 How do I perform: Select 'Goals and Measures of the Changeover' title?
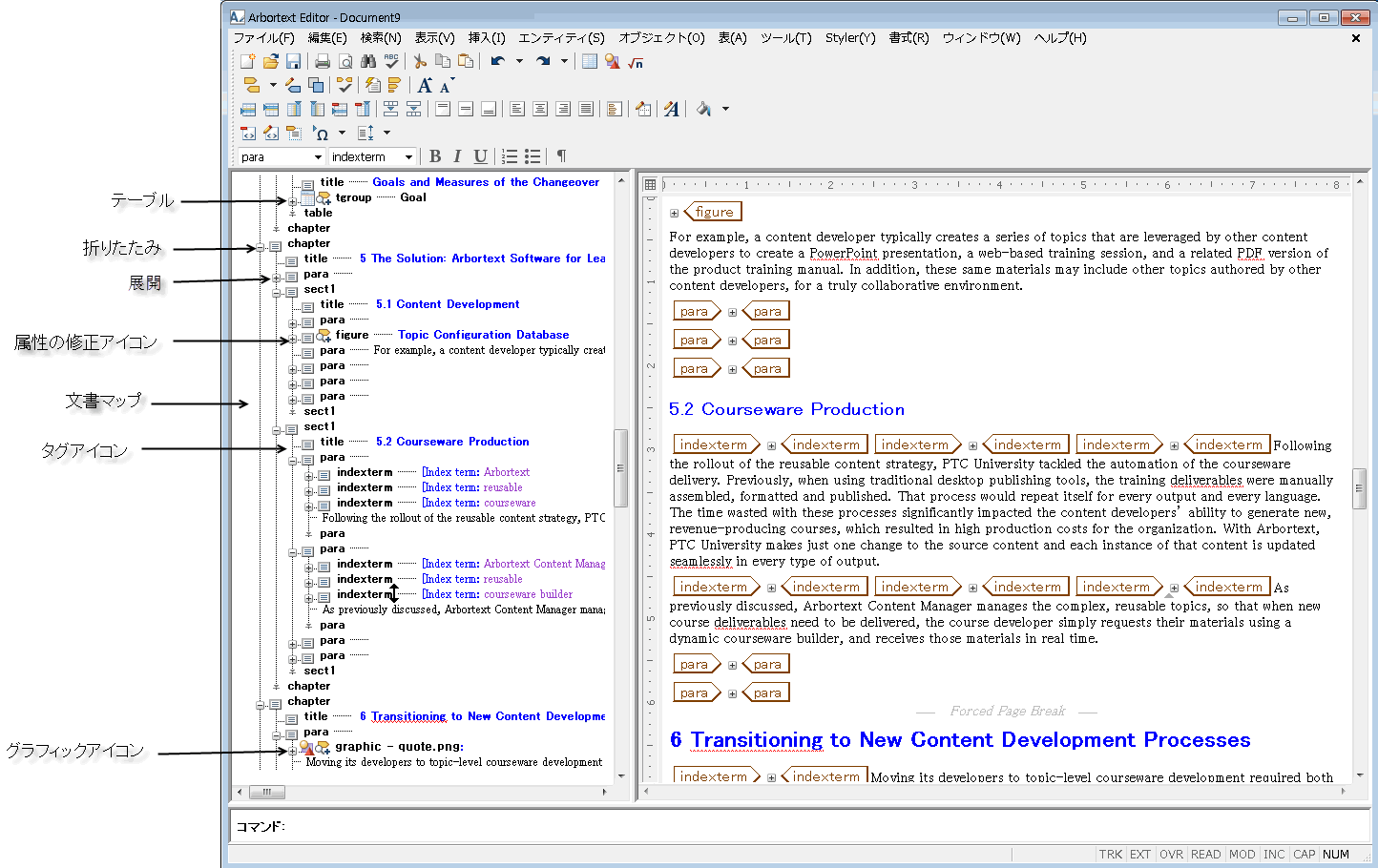pos(486,182)
